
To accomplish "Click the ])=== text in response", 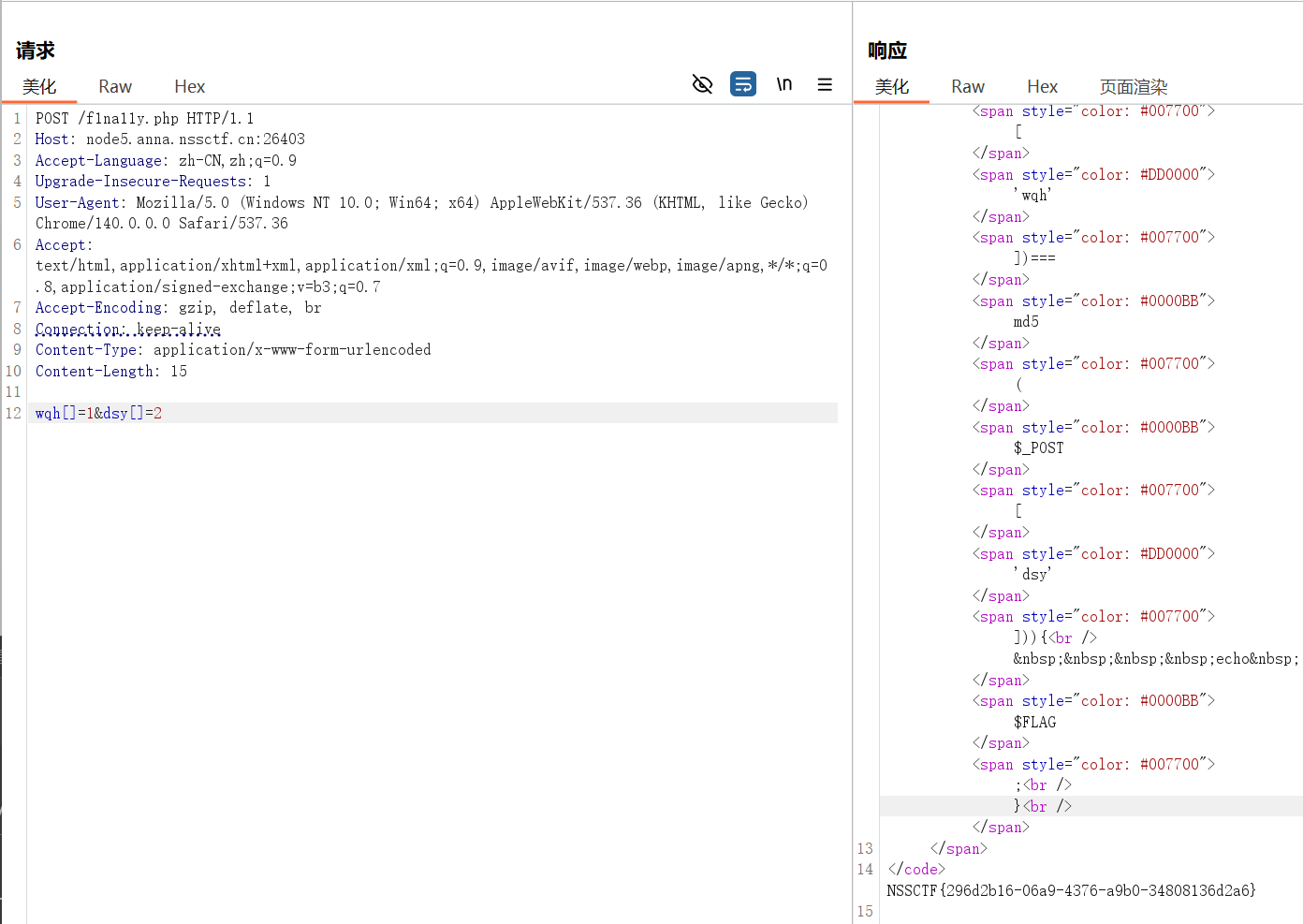I will 1034,257.
